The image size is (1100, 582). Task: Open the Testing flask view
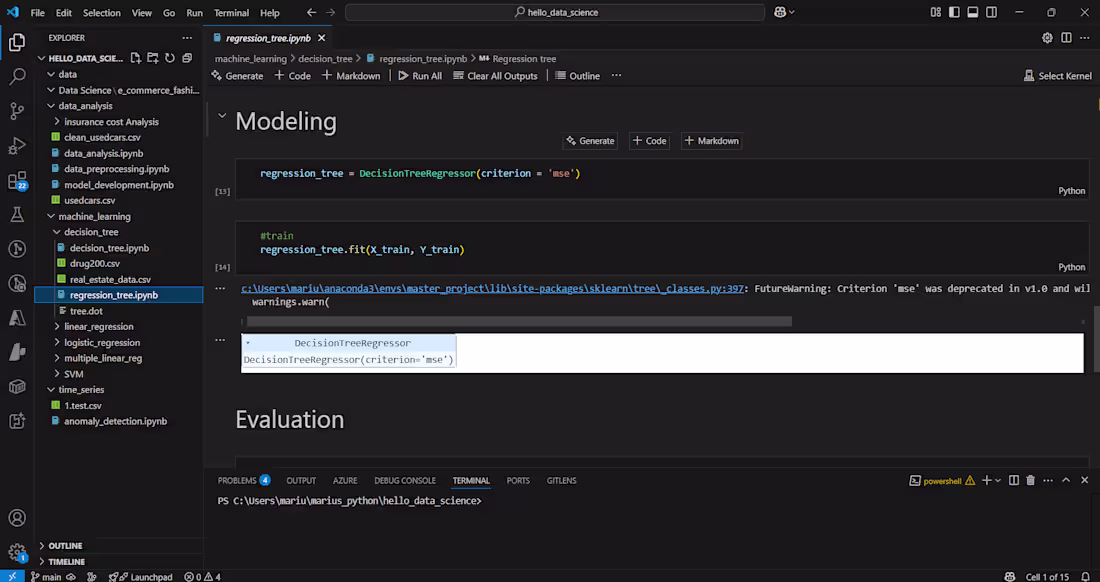(x=17, y=215)
